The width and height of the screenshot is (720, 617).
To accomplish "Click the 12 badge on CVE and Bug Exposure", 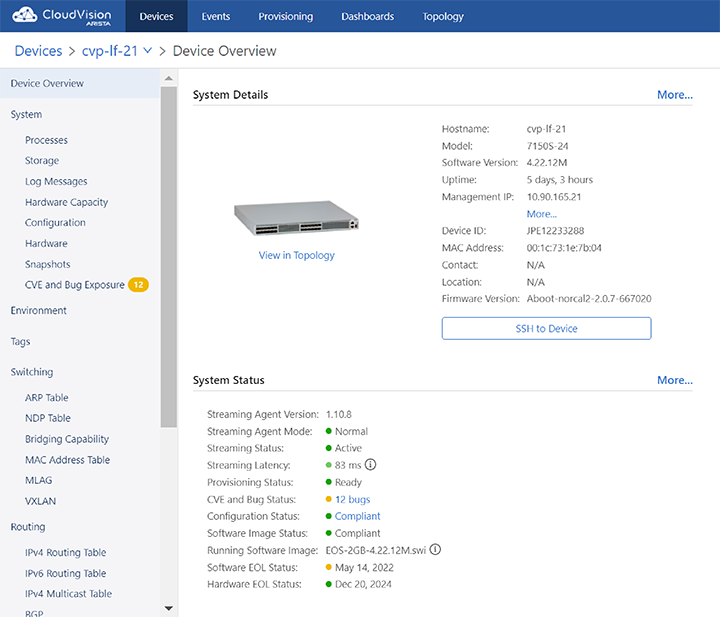I will pyautogui.click(x=138, y=285).
